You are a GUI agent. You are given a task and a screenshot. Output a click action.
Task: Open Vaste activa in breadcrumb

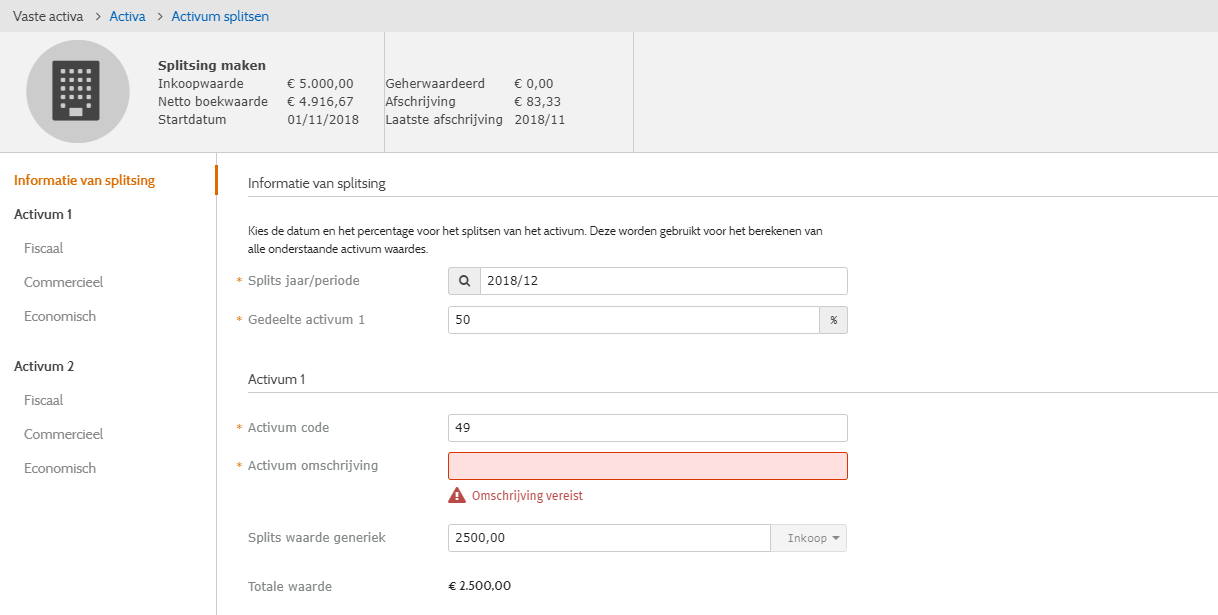48,16
